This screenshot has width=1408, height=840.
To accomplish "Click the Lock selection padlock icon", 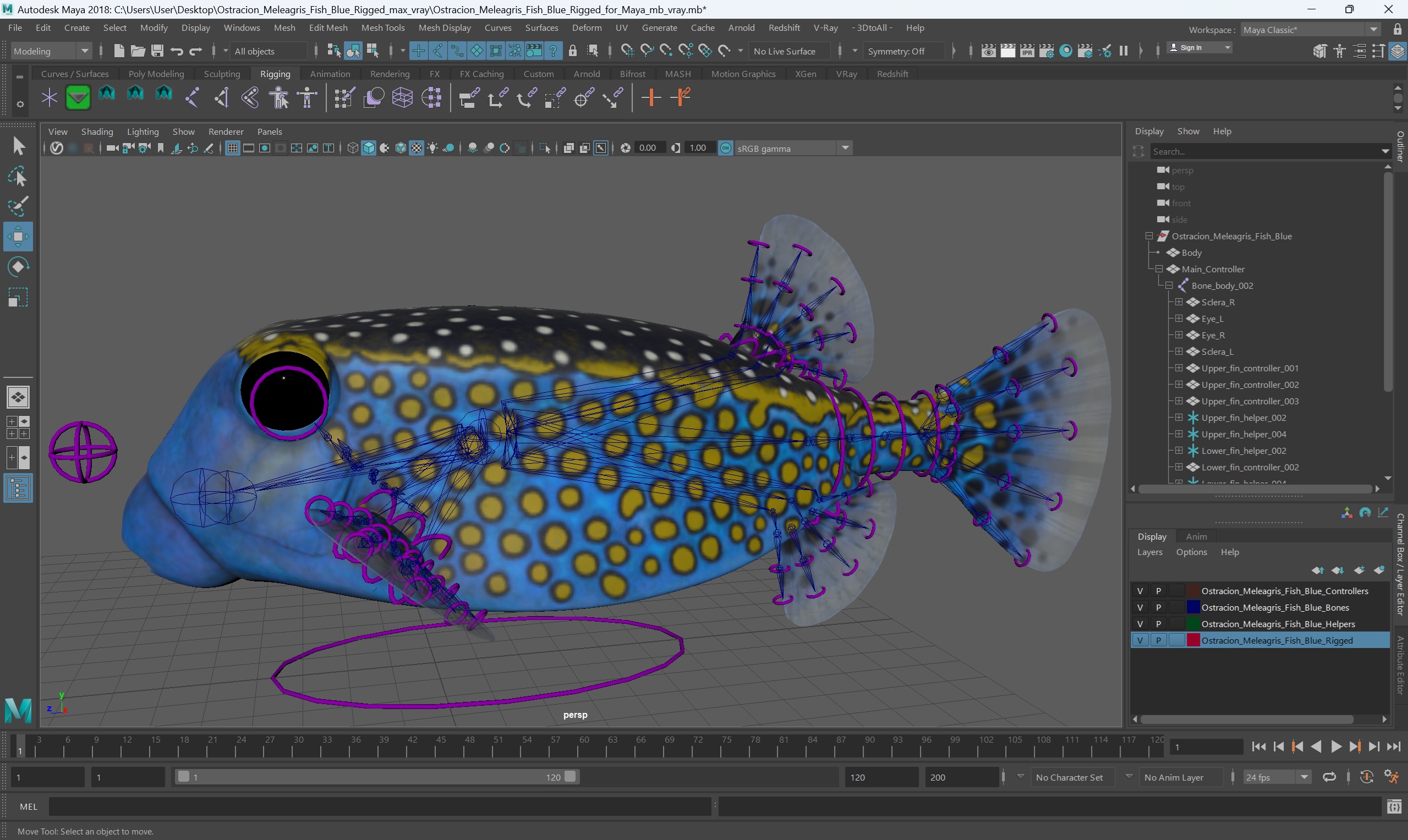I will pyautogui.click(x=573, y=51).
